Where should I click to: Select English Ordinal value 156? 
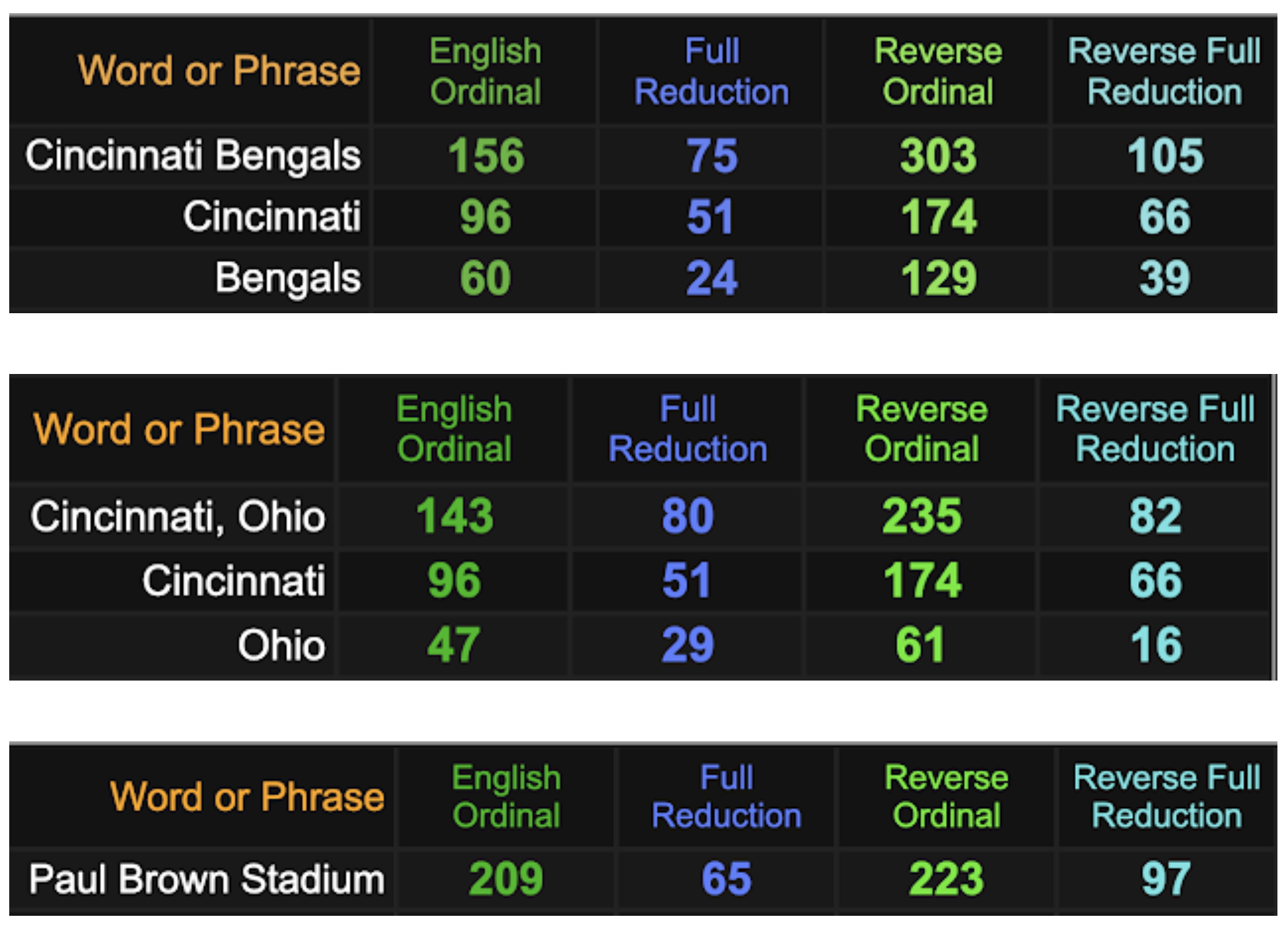[486, 156]
